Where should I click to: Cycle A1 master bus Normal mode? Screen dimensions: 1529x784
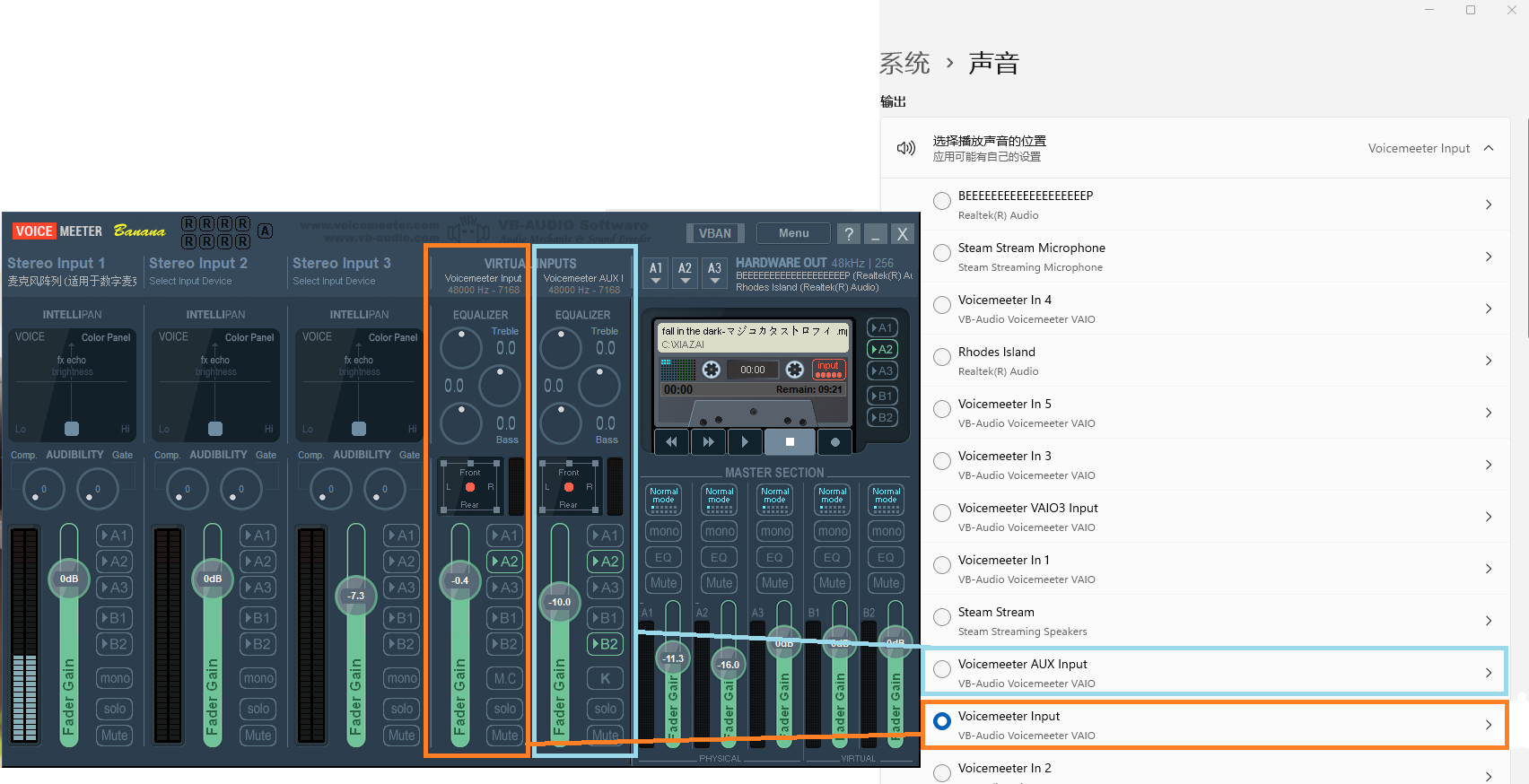pyautogui.click(x=664, y=500)
